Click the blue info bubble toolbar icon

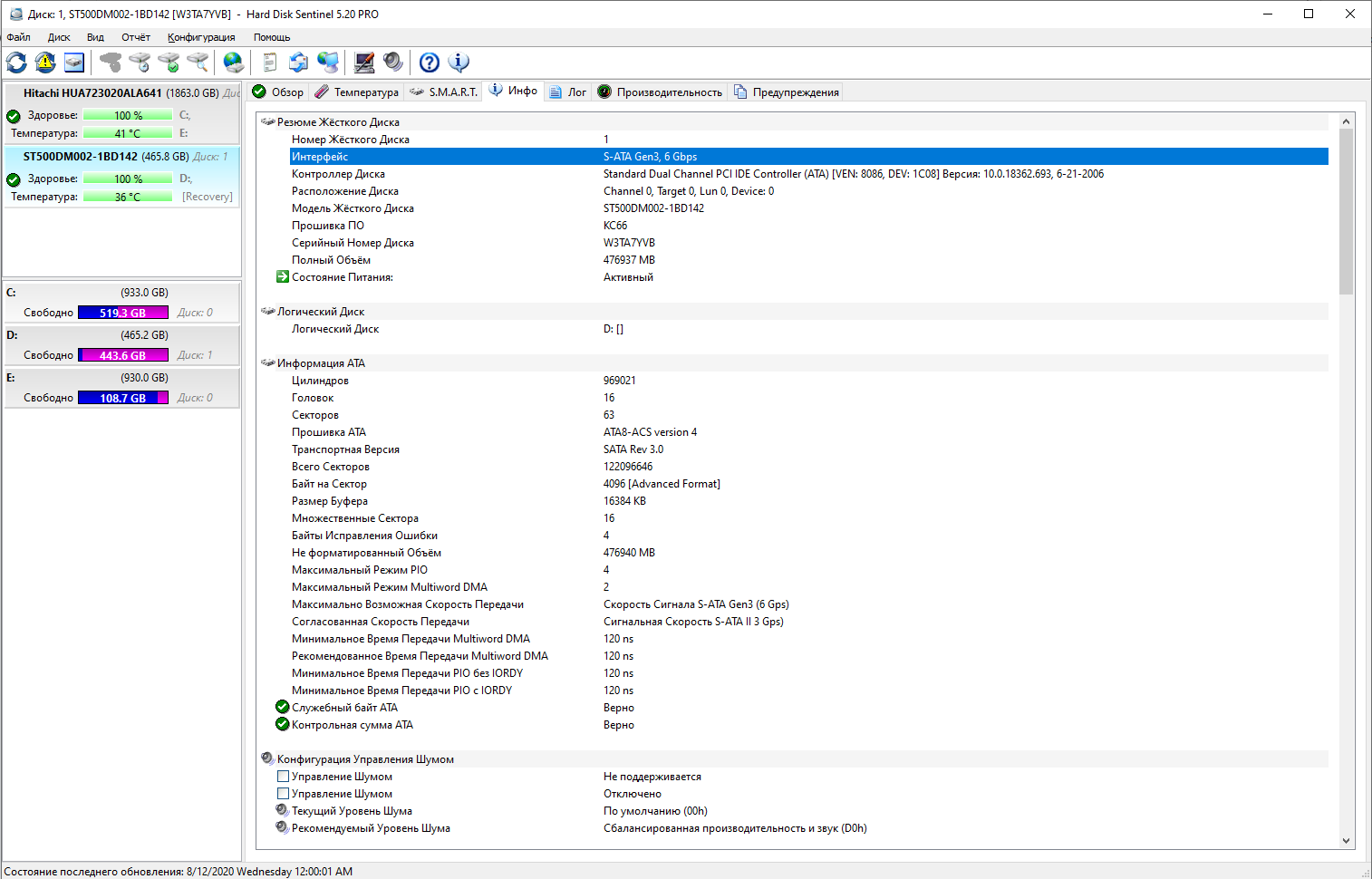(x=459, y=63)
